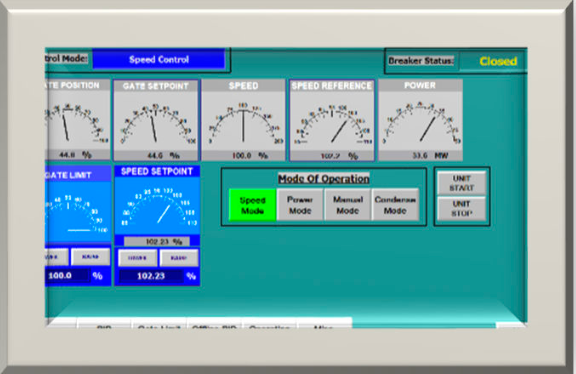Click the Speed Control mode indicator
This screenshot has height=374, width=576.
159,59
